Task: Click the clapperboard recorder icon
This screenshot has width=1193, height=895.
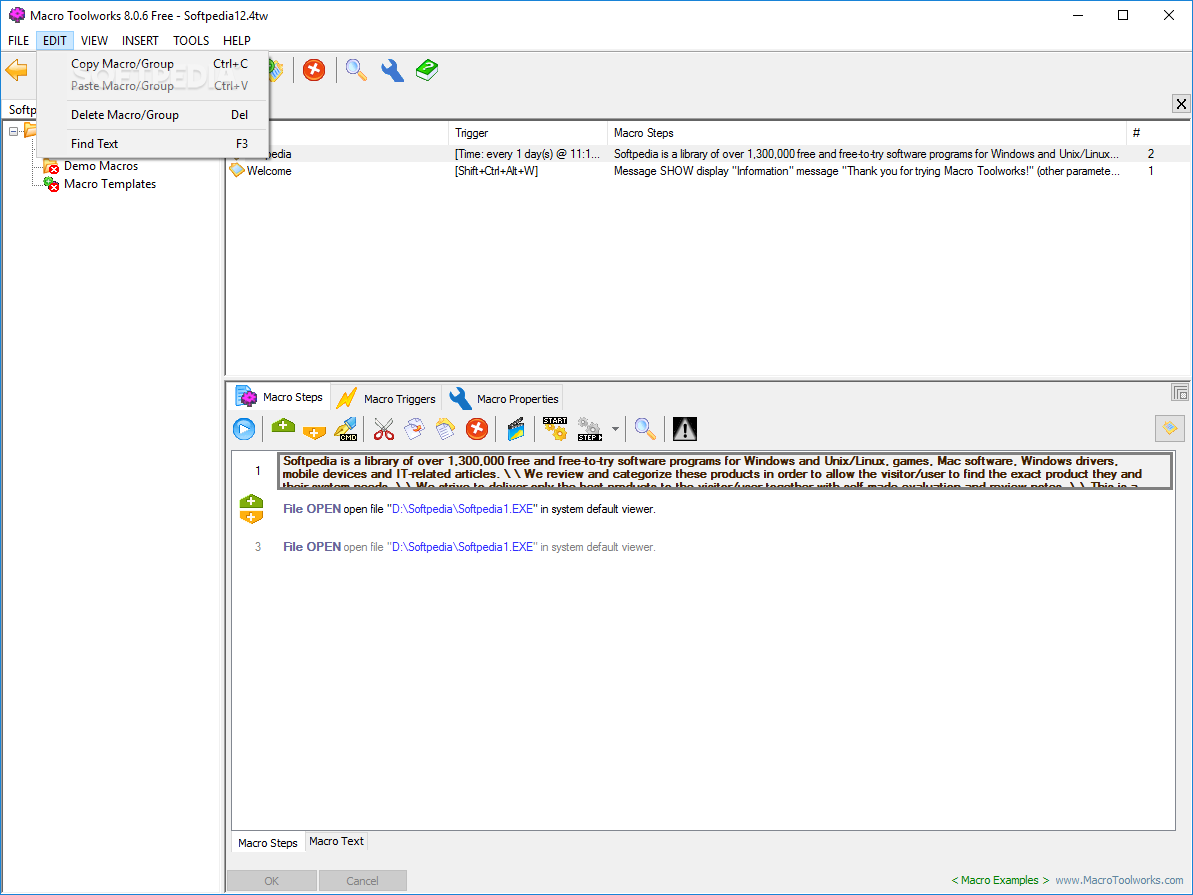Action: pyautogui.click(x=516, y=429)
